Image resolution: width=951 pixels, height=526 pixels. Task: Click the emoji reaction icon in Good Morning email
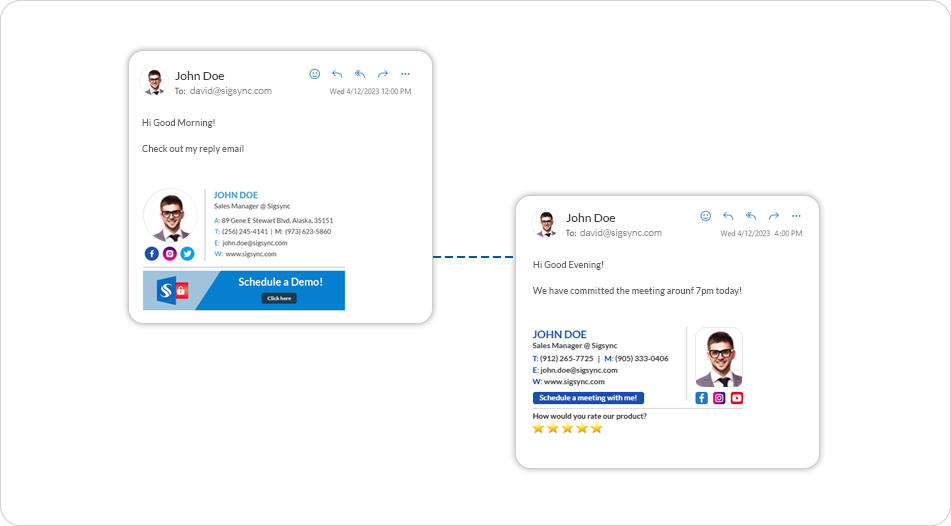point(315,74)
